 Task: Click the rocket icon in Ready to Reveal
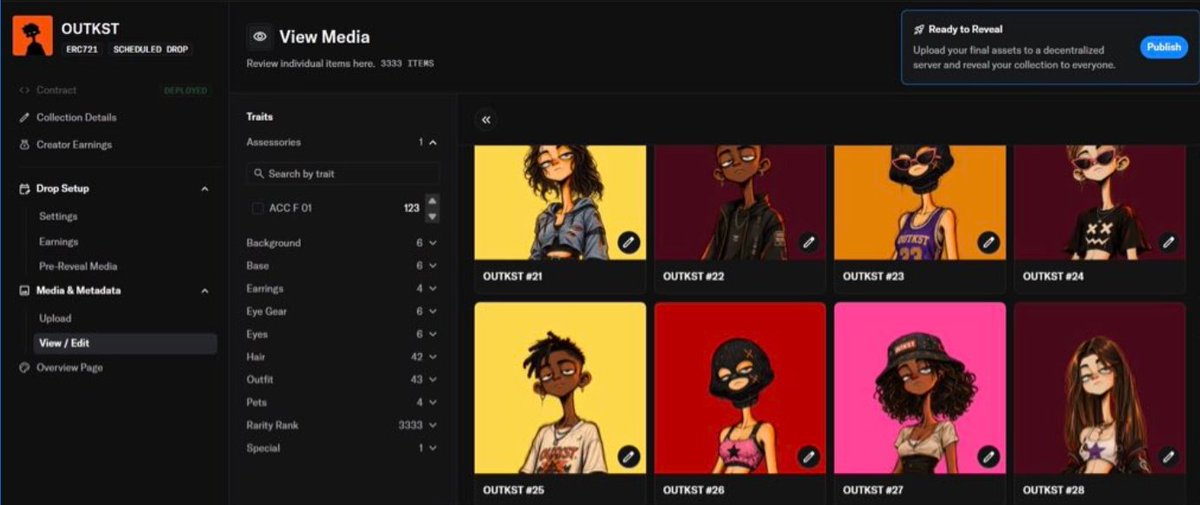919,30
